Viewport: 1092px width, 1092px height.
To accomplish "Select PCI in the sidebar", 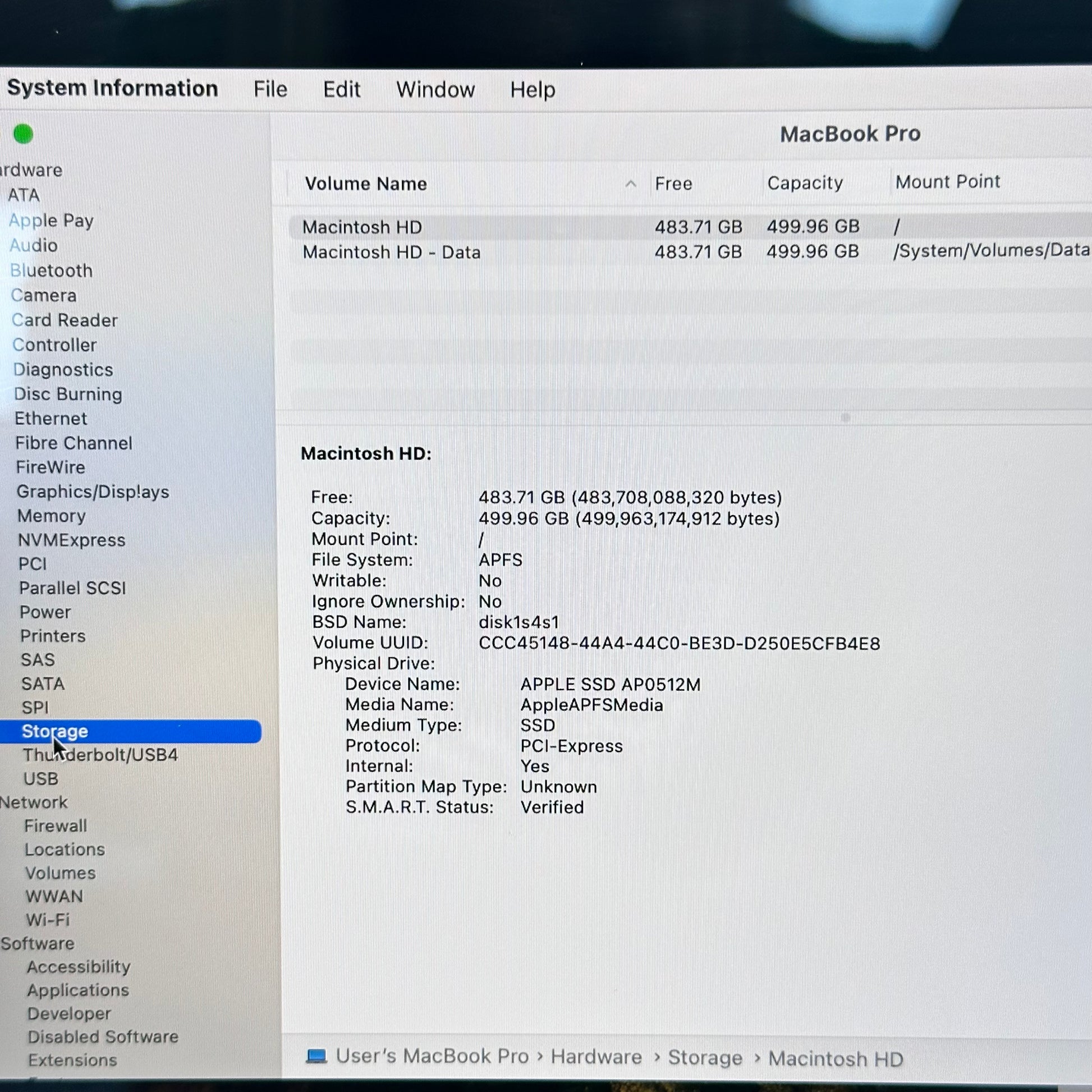I will click(x=33, y=563).
